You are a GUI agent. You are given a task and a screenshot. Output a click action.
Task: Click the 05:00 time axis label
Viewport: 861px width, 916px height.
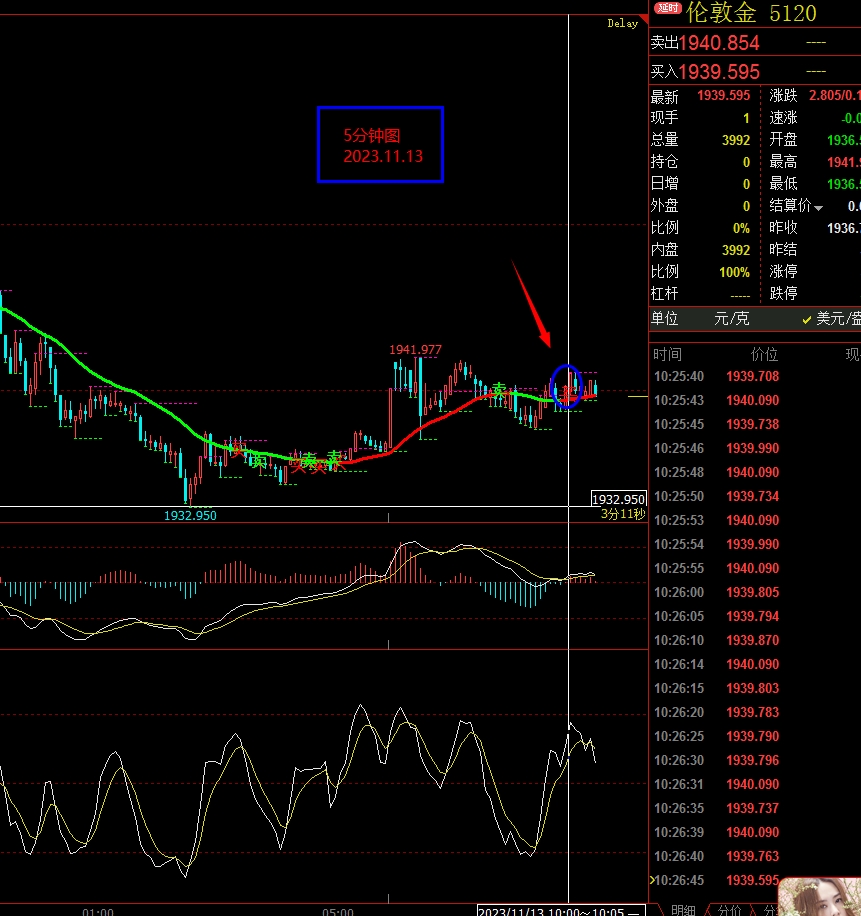338,911
